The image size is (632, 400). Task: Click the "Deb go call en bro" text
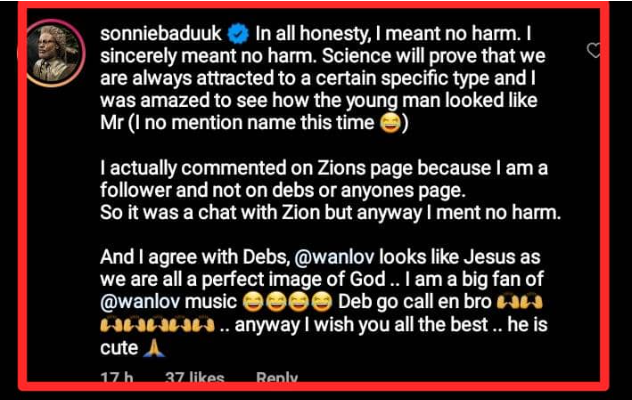(x=415, y=302)
